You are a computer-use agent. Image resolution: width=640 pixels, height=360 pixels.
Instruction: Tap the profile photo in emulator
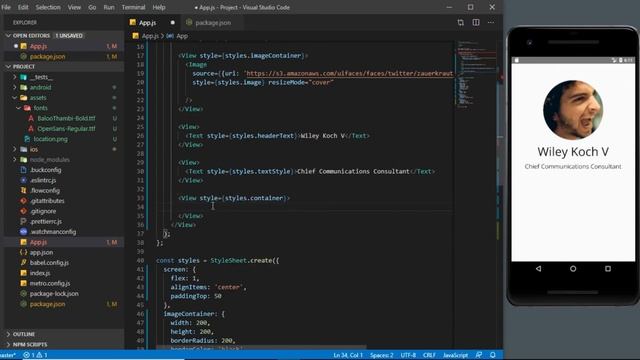[573, 110]
